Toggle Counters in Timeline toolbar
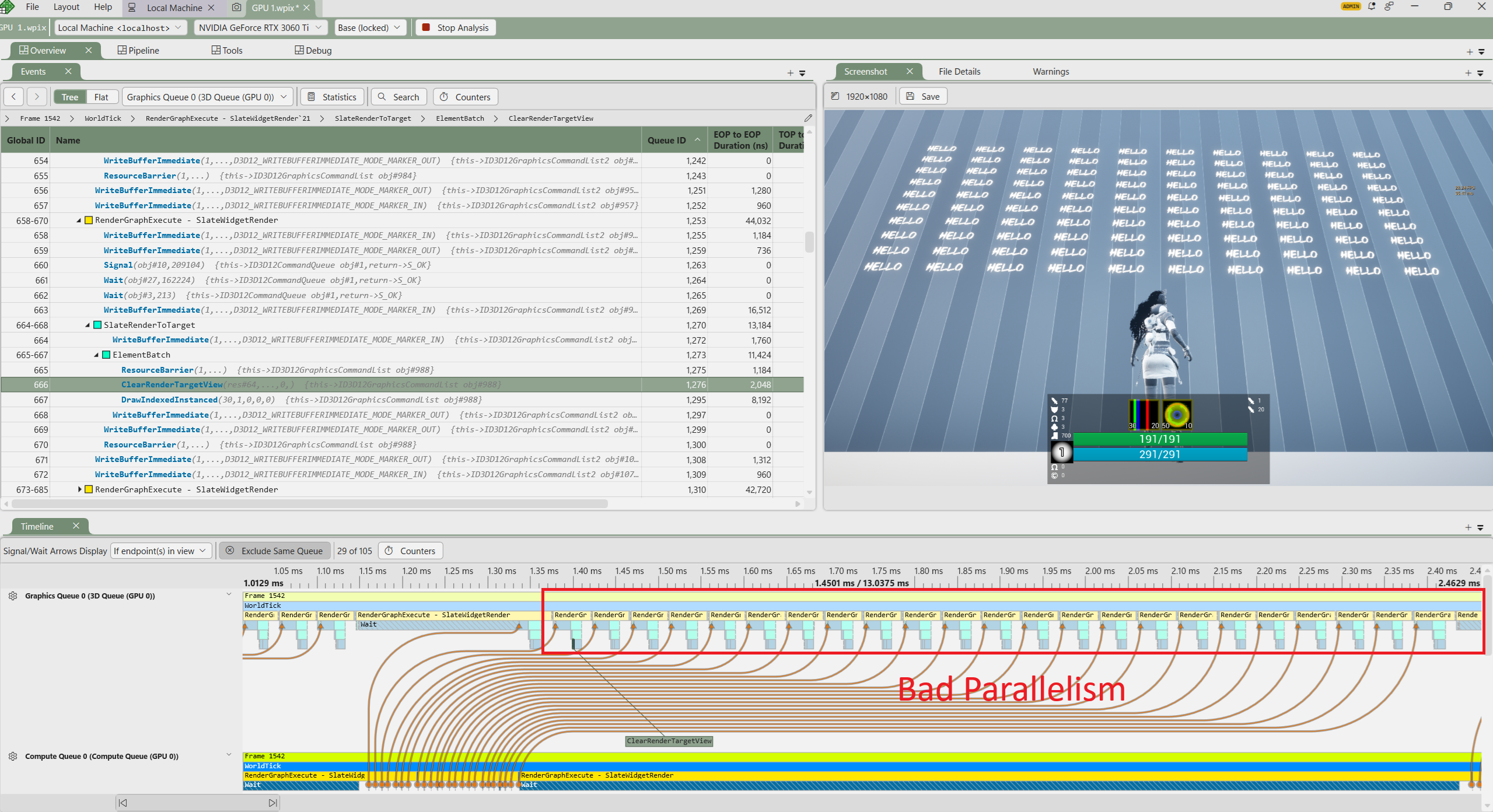This screenshot has height=812, width=1493. pos(410,551)
